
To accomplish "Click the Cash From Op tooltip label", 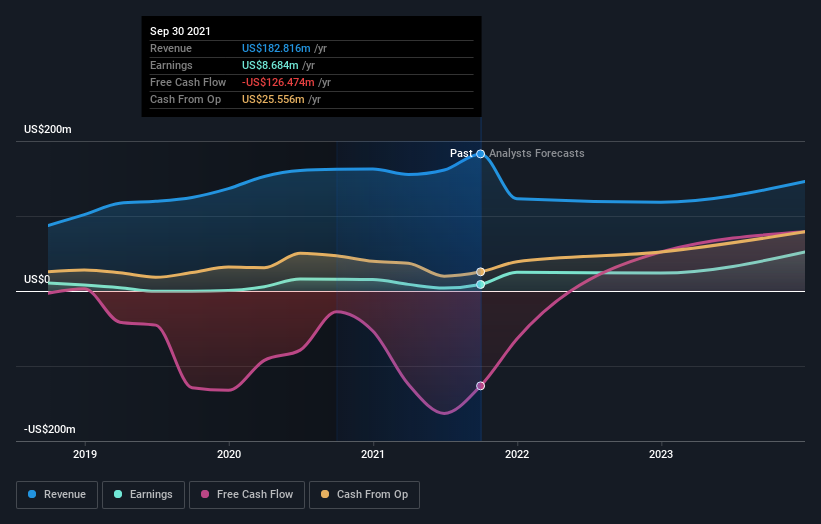I will pyautogui.click(x=185, y=99).
